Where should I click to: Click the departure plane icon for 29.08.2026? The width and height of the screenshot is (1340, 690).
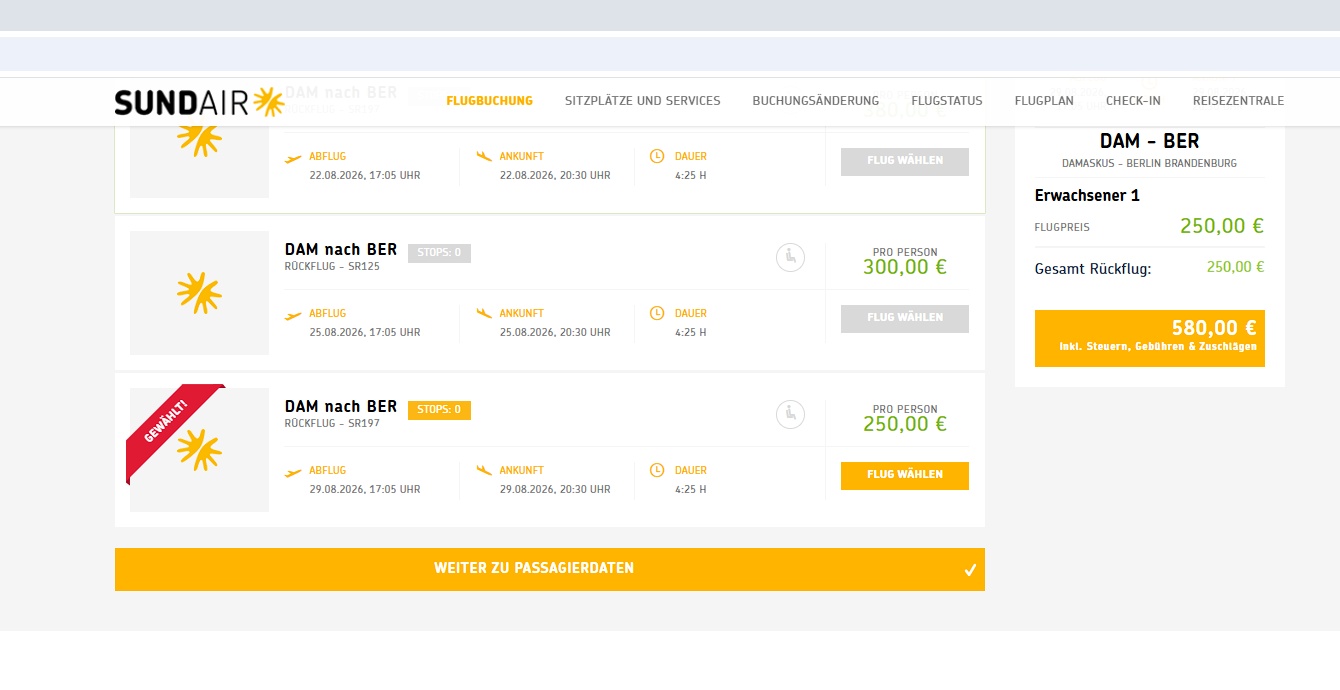(293, 472)
